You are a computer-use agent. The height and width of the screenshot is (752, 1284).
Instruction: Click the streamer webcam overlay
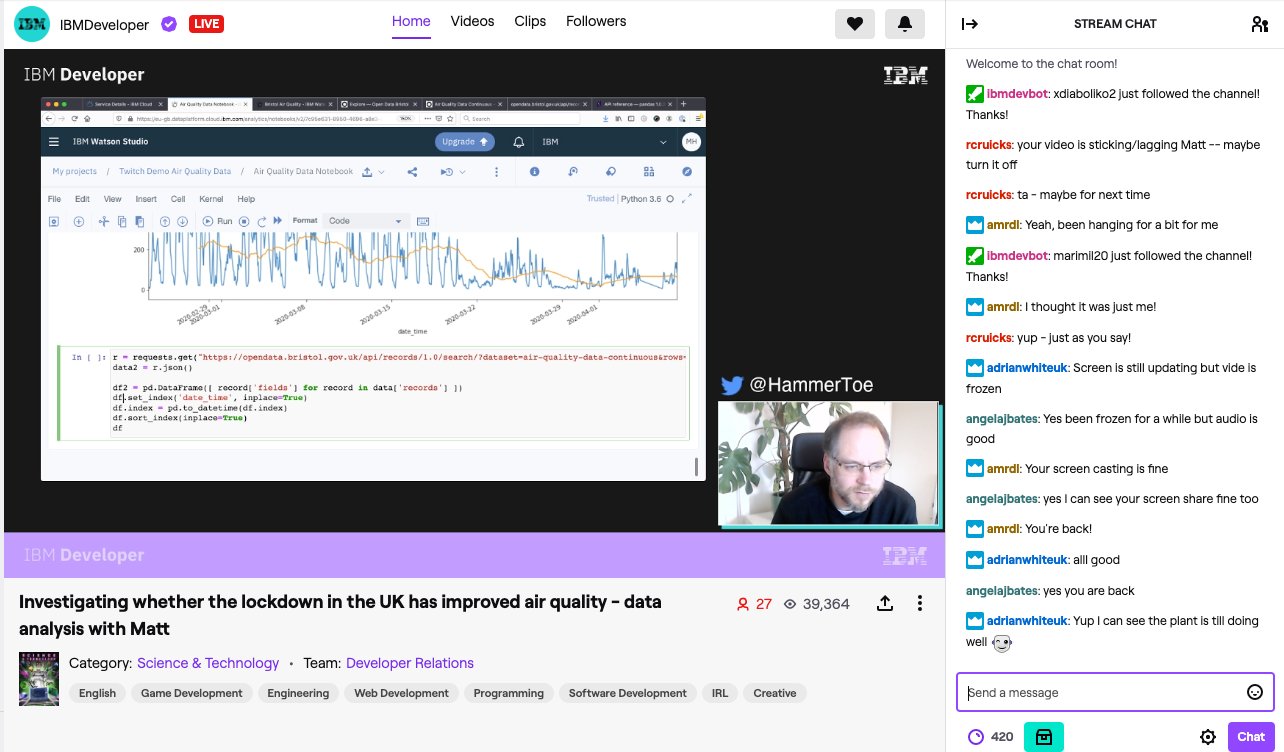(x=829, y=463)
